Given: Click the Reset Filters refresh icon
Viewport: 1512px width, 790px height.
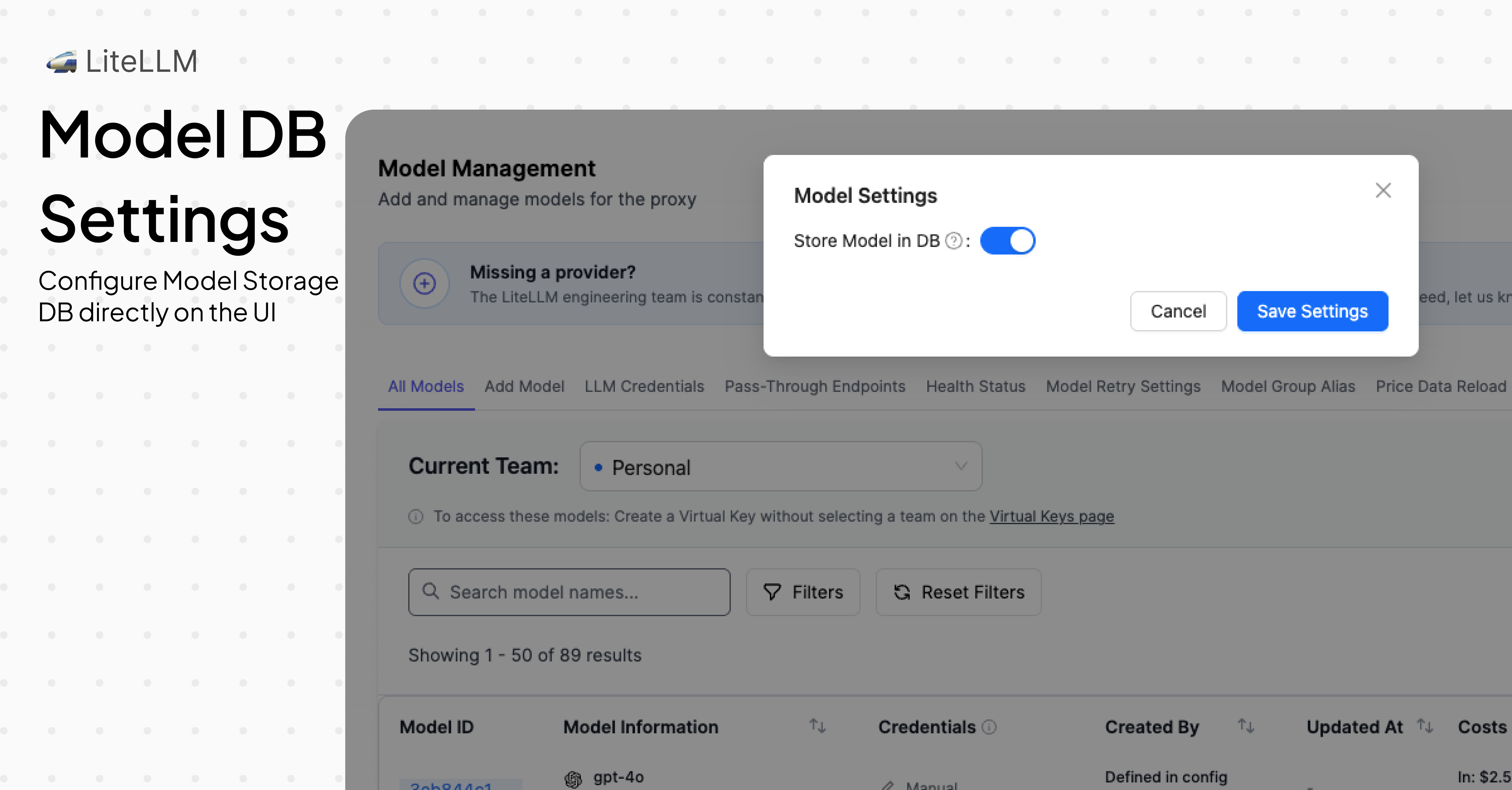Looking at the screenshot, I should tap(902, 592).
